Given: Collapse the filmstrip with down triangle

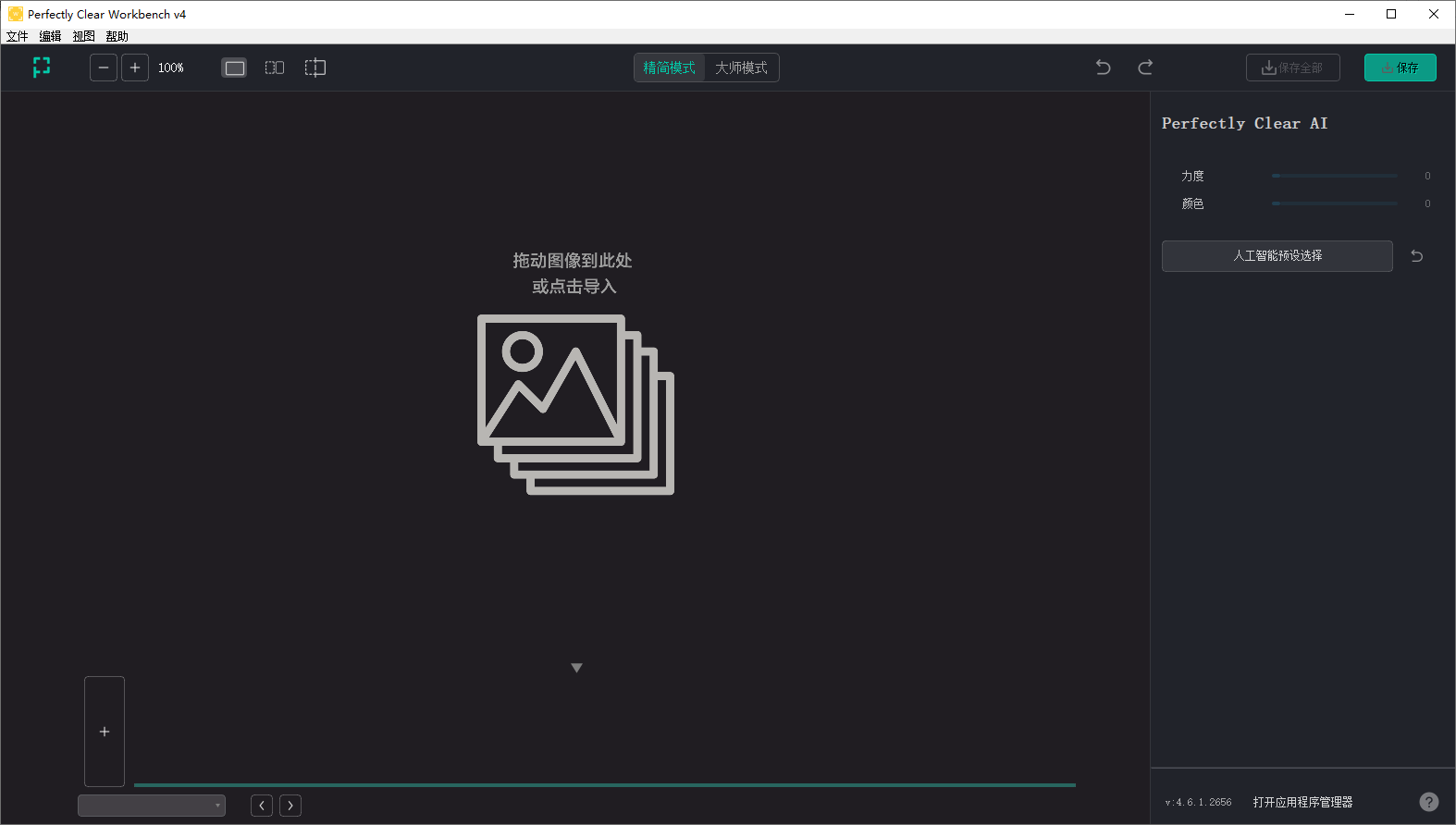Looking at the screenshot, I should tap(576, 668).
